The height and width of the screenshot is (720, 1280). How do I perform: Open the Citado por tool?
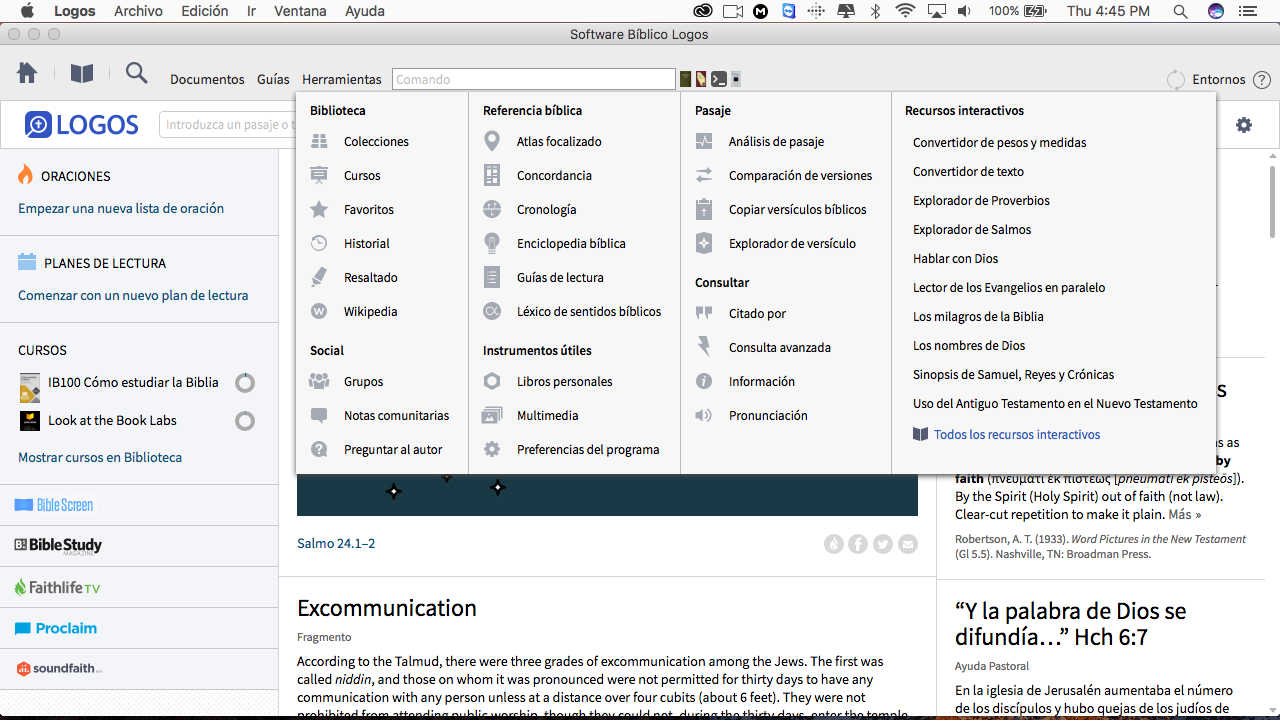point(757,314)
